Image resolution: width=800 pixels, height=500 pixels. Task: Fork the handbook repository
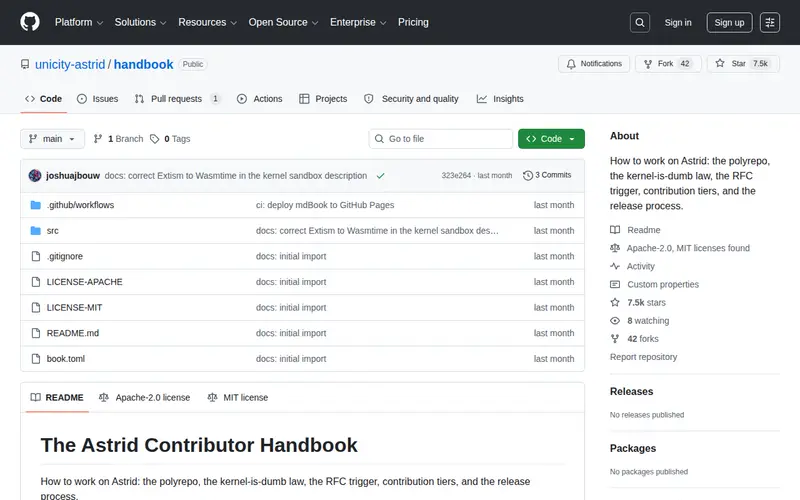pyautogui.click(x=668, y=64)
